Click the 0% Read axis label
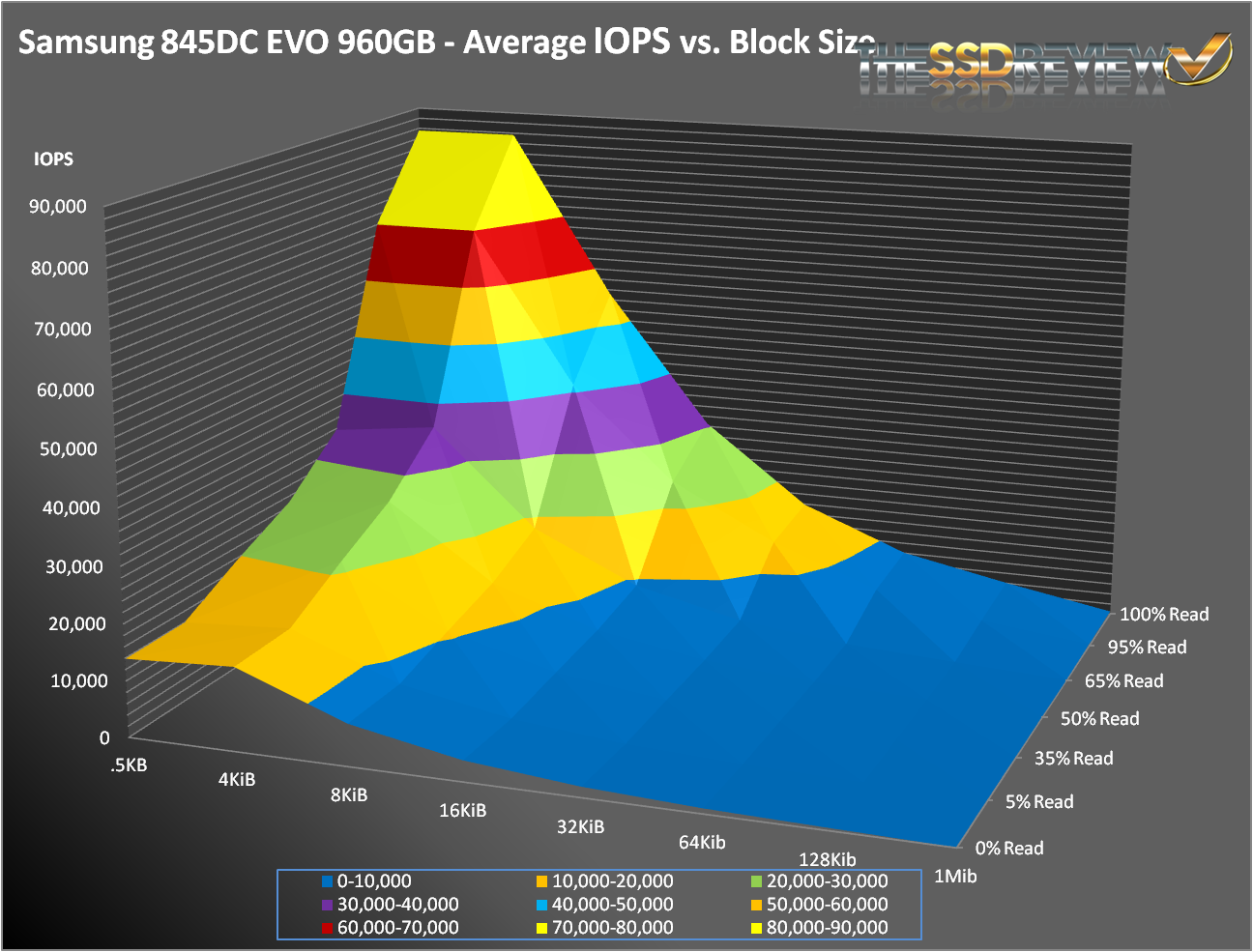Viewport: 1253px width, 952px height. (x=1008, y=849)
